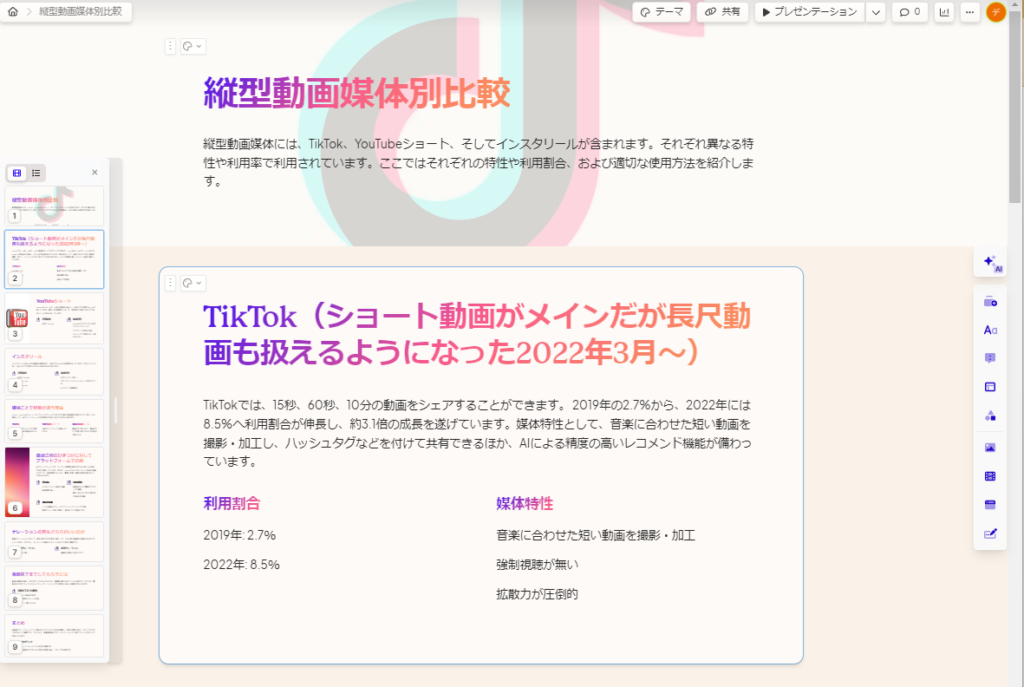Open the layout options icon
The image size is (1024, 687).
(990, 387)
